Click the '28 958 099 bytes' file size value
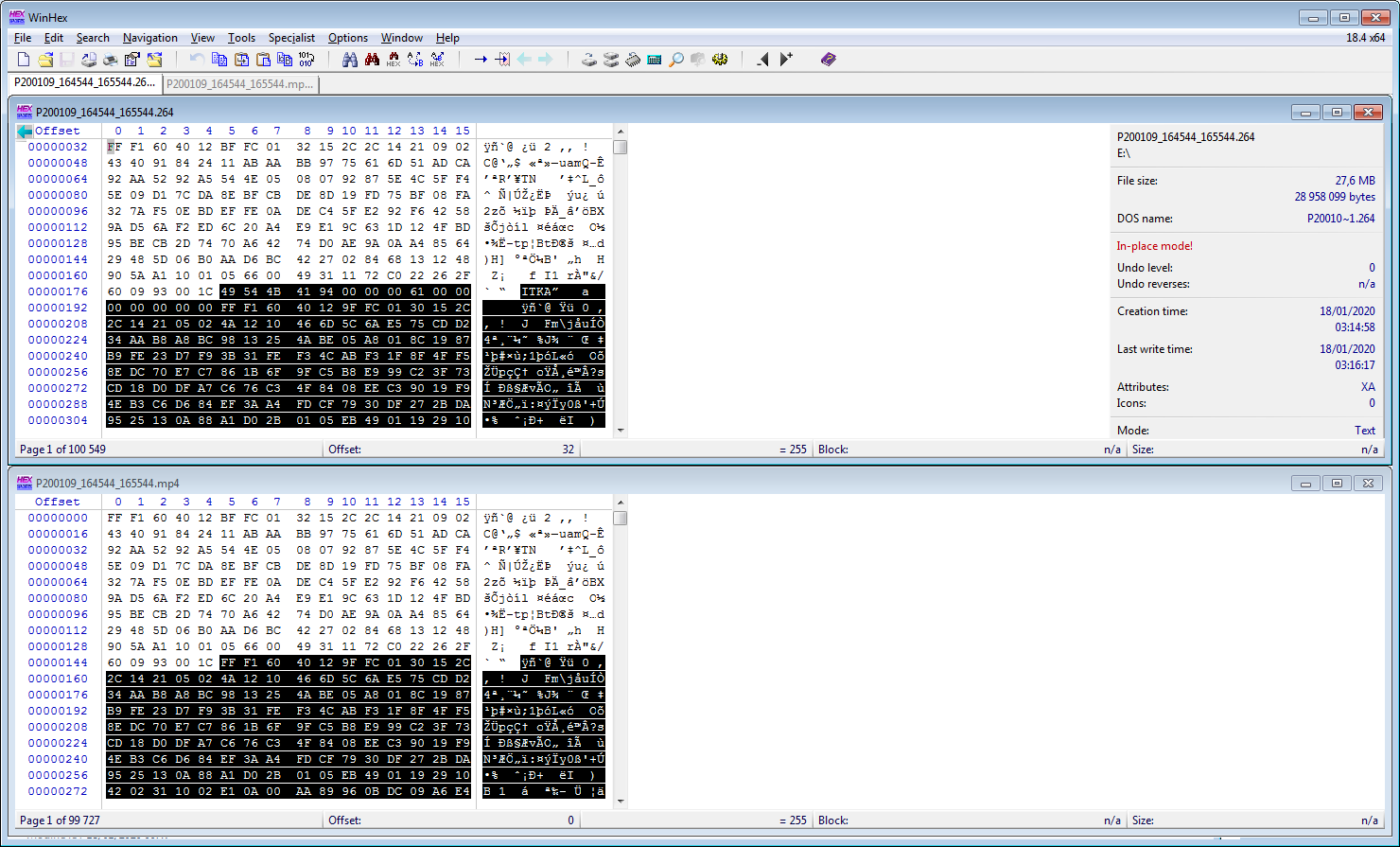 point(1335,197)
